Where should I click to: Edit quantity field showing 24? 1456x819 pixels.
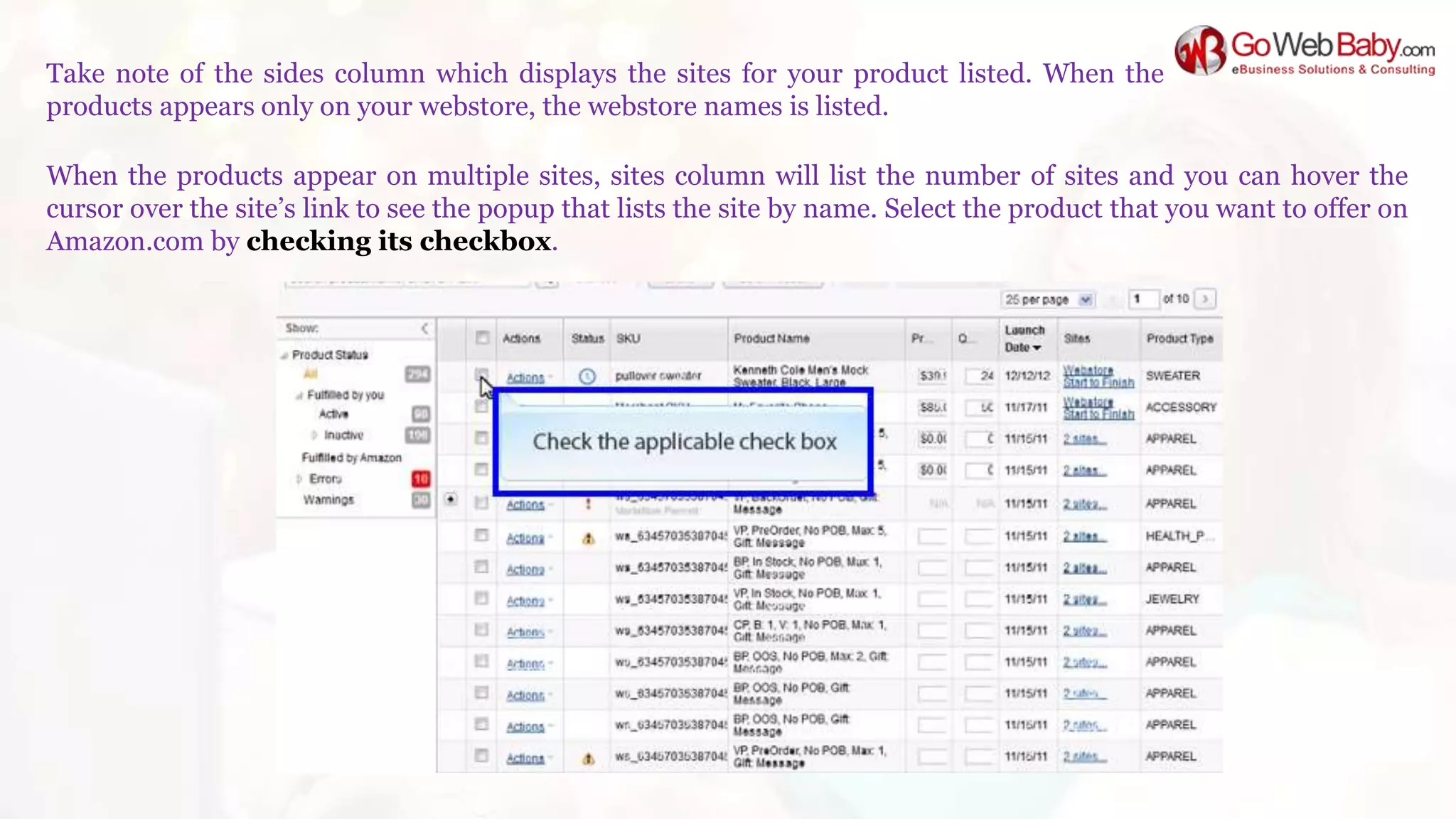coord(980,375)
